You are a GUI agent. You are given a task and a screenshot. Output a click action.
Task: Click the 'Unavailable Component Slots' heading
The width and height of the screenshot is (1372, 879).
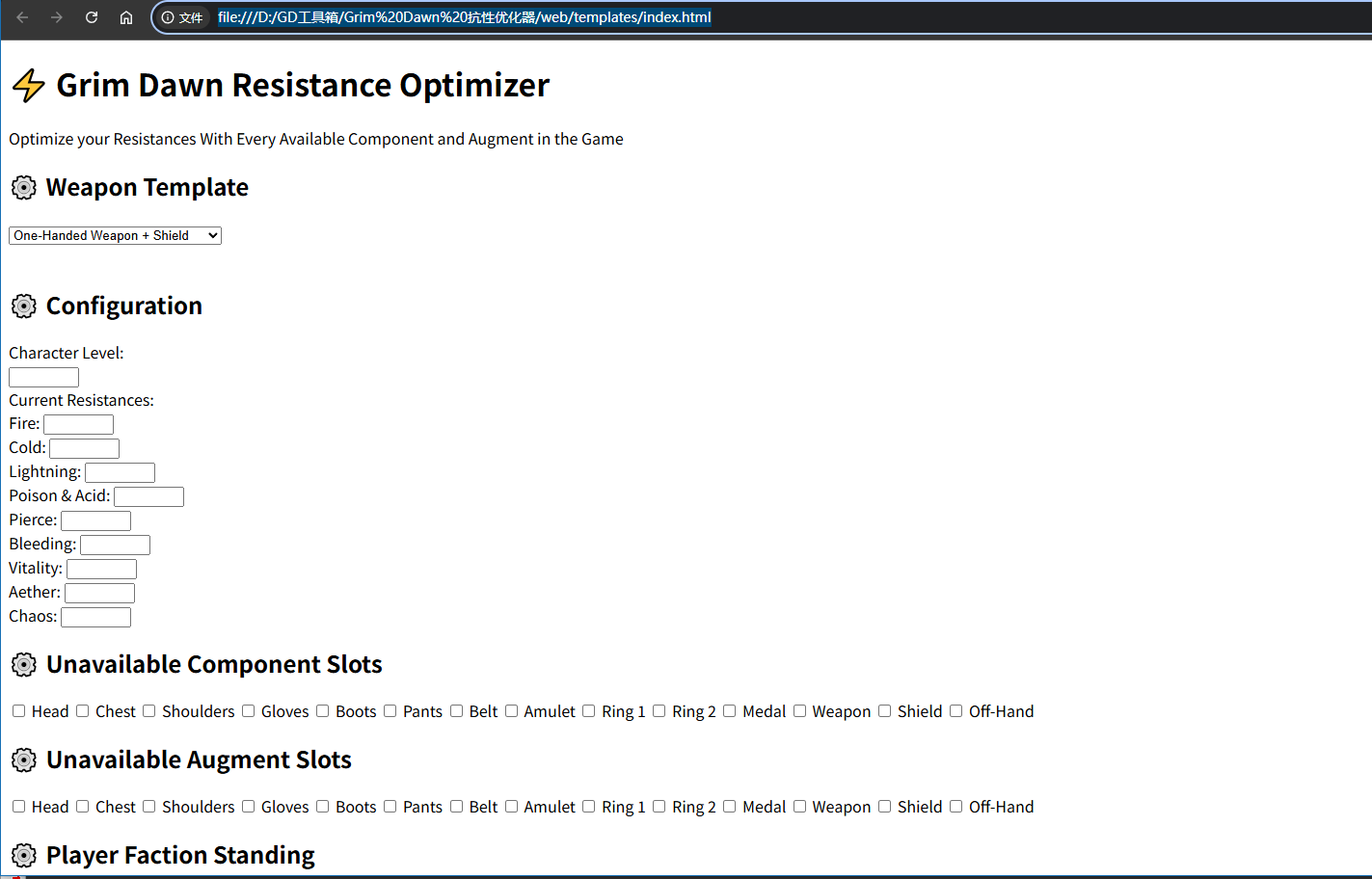(214, 665)
